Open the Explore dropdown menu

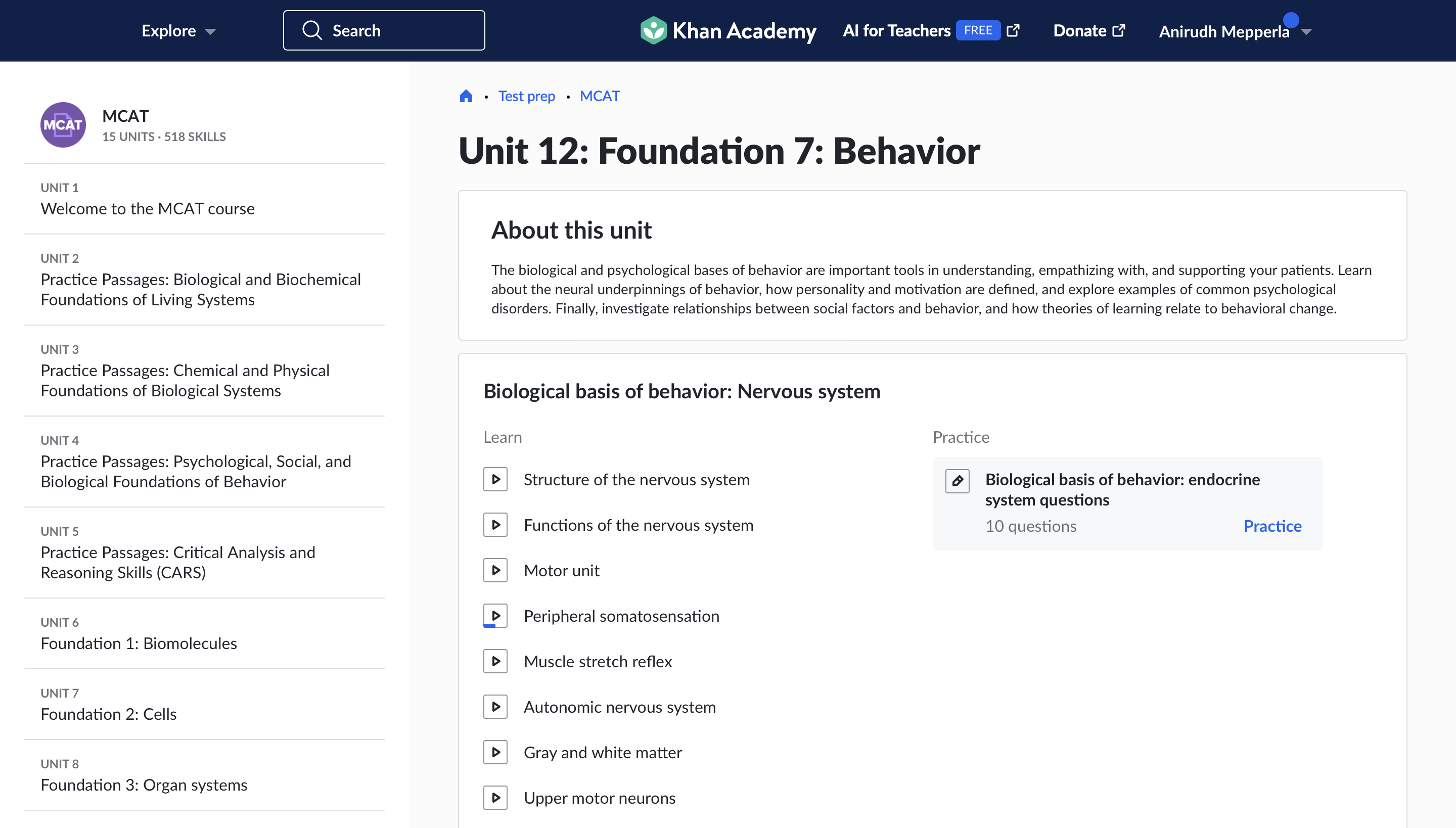coord(178,31)
